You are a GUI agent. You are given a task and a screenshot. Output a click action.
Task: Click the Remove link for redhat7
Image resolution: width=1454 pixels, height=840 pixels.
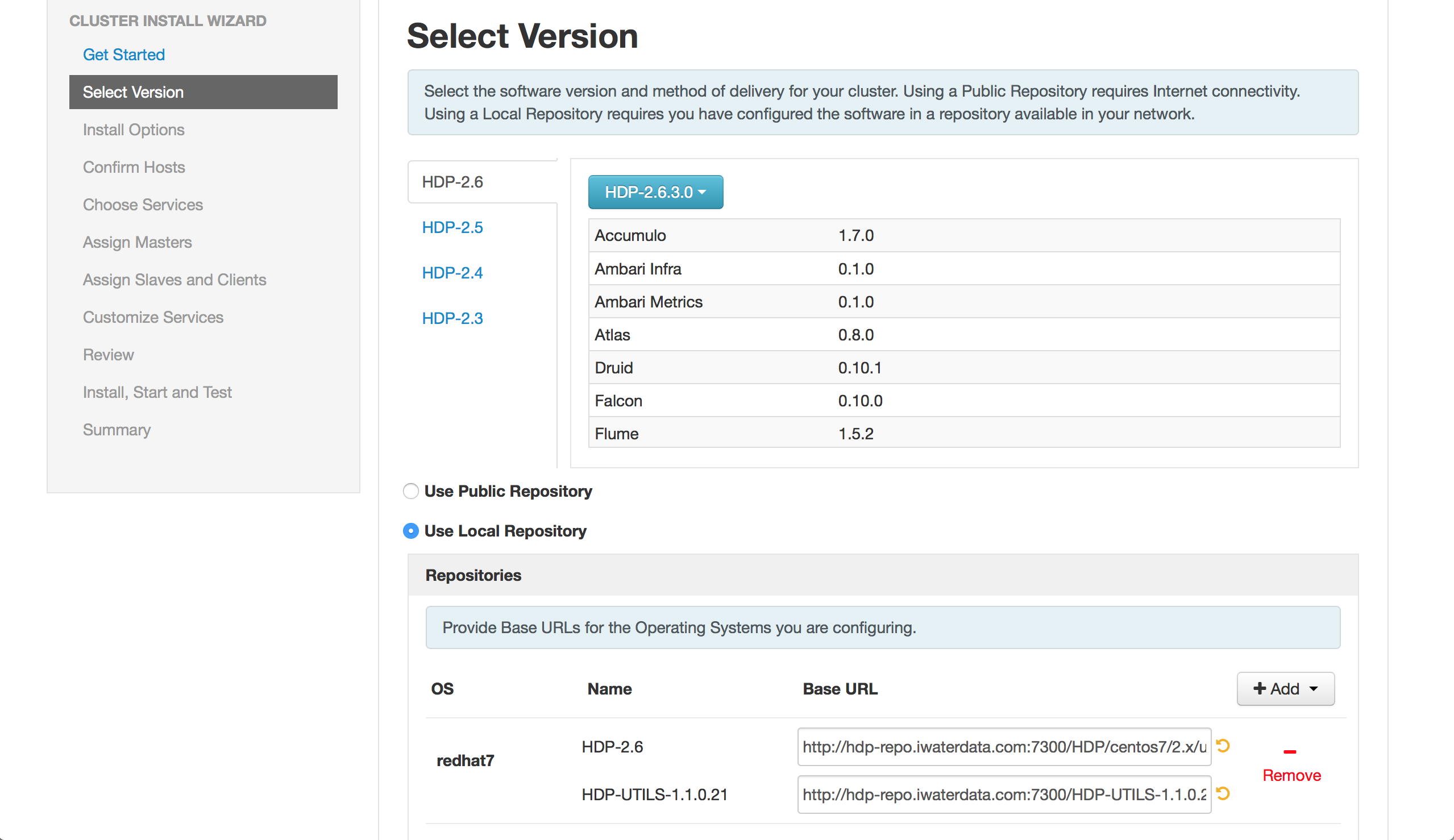click(x=1292, y=775)
